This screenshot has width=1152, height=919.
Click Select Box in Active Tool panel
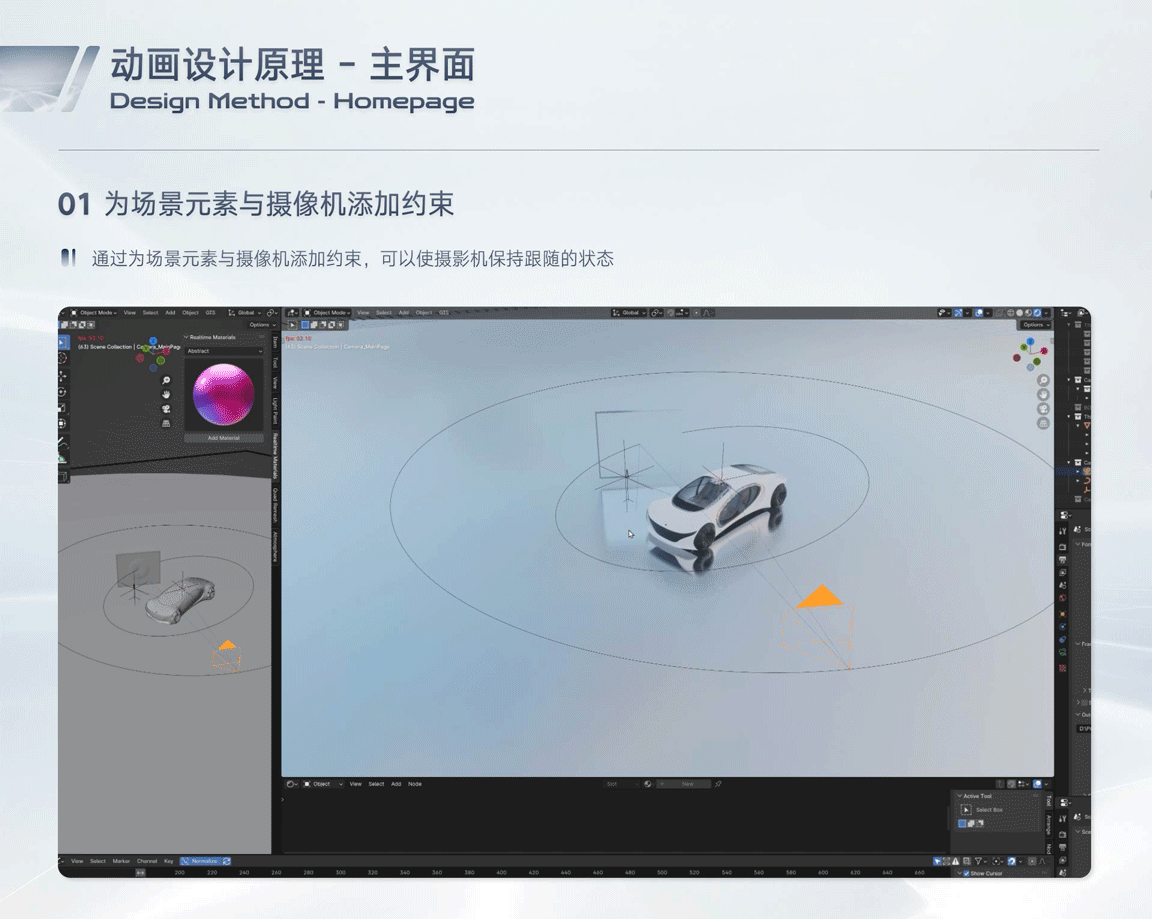tap(990, 810)
